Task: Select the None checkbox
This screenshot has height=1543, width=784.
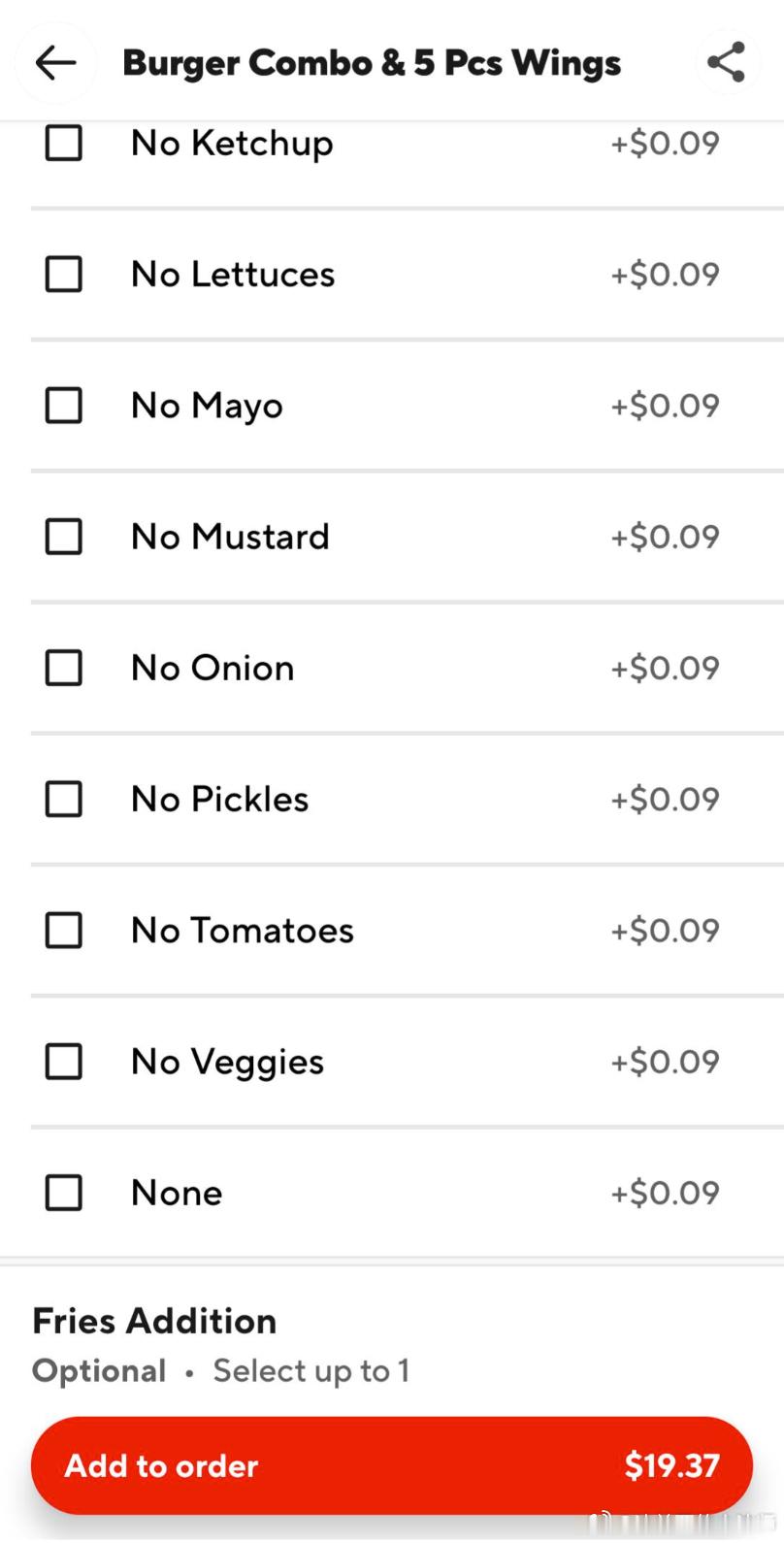Action: (x=64, y=1193)
